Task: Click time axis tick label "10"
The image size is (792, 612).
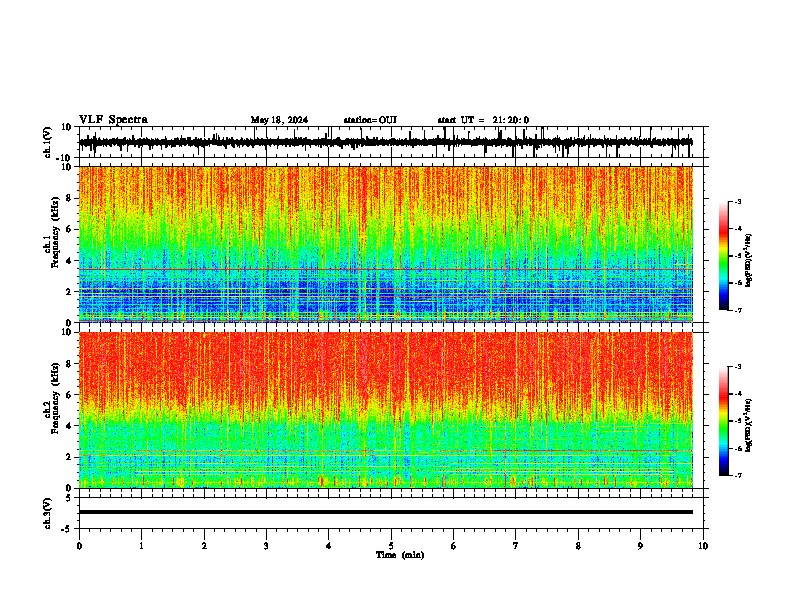Action: click(703, 546)
